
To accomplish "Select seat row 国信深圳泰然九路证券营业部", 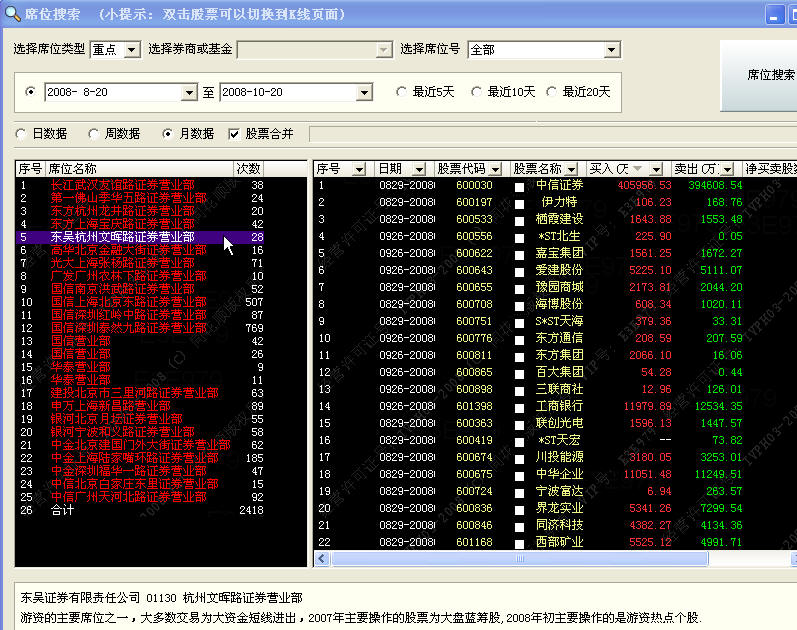I will [x=129, y=328].
